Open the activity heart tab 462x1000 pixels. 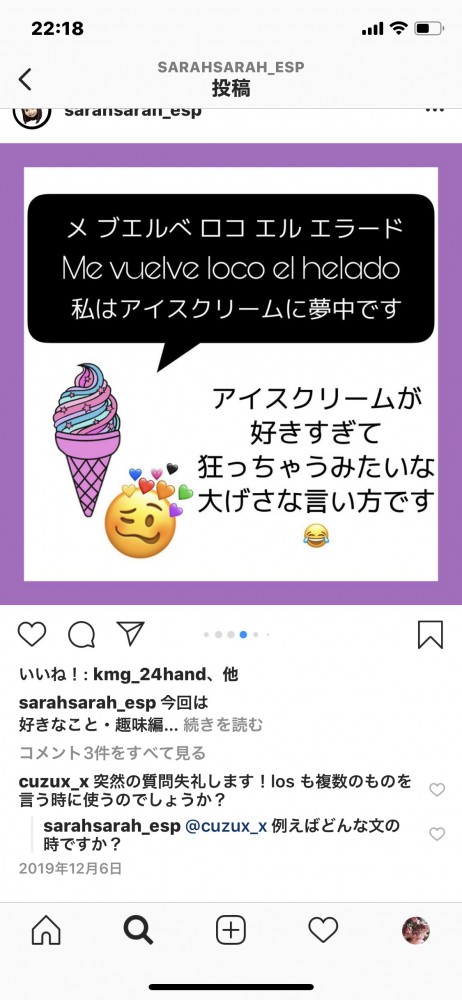(323, 930)
